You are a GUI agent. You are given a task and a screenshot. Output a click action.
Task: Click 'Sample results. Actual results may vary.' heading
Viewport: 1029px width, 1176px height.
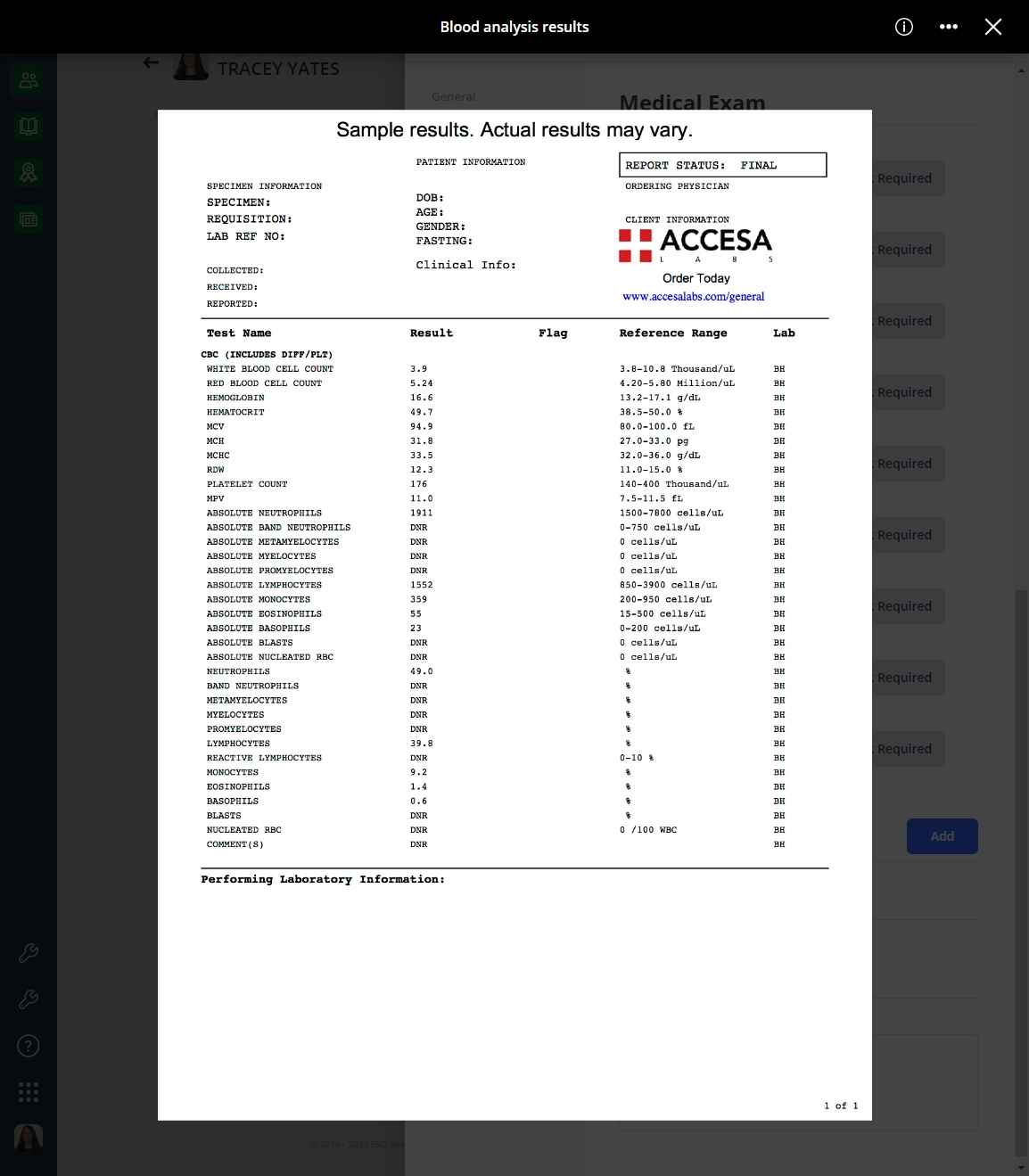[514, 130]
